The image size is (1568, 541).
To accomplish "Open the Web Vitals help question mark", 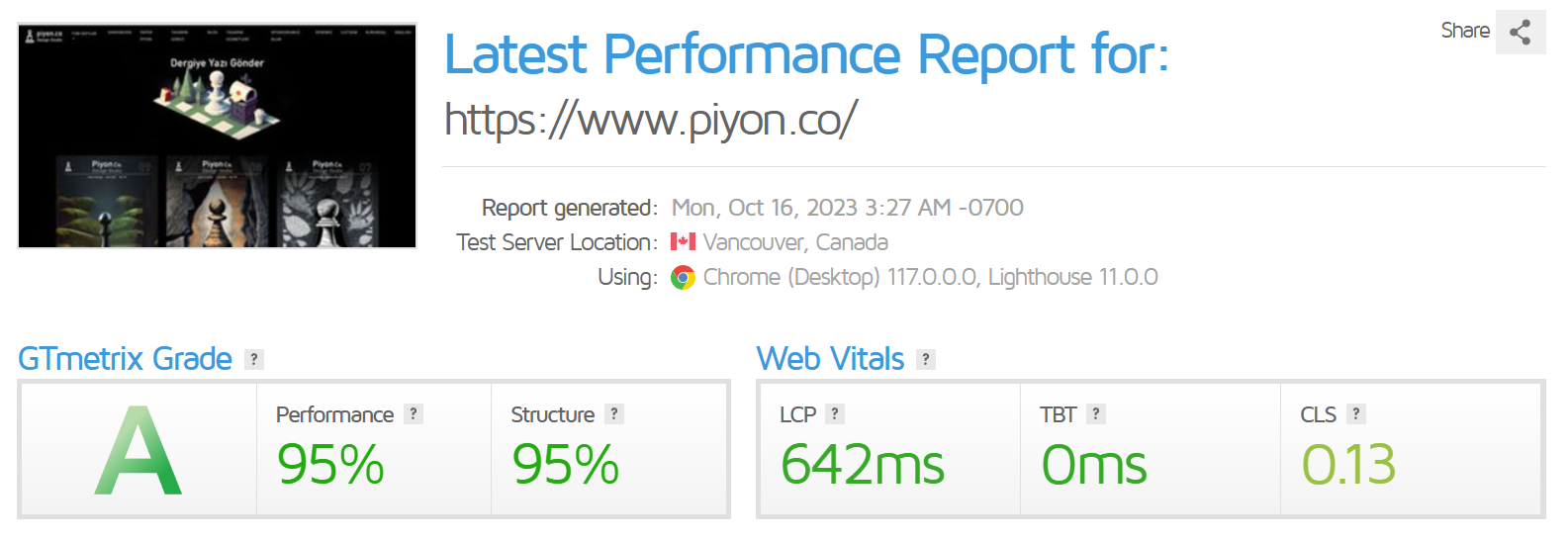I will pyautogui.click(x=926, y=359).
